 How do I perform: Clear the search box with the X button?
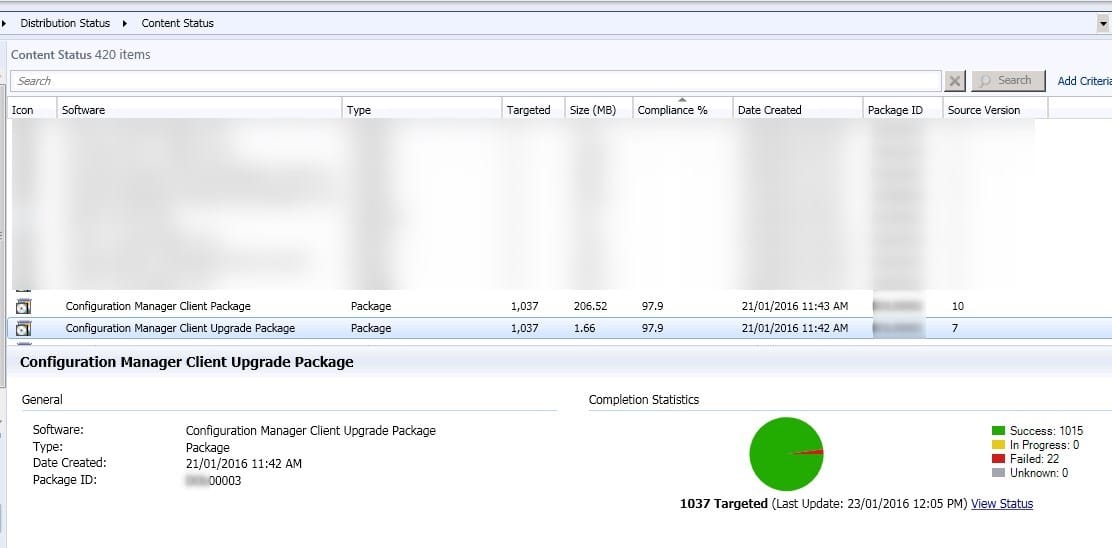click(x=955, y=81)
